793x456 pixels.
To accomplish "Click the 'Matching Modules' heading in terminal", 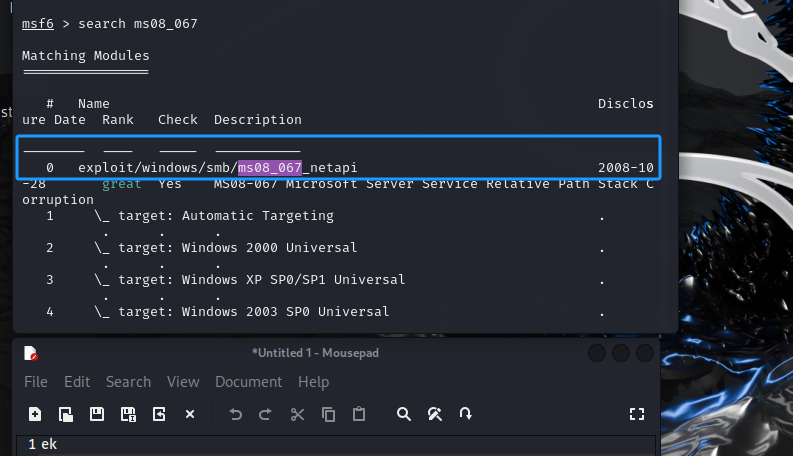I will click(x=85, y=56).
